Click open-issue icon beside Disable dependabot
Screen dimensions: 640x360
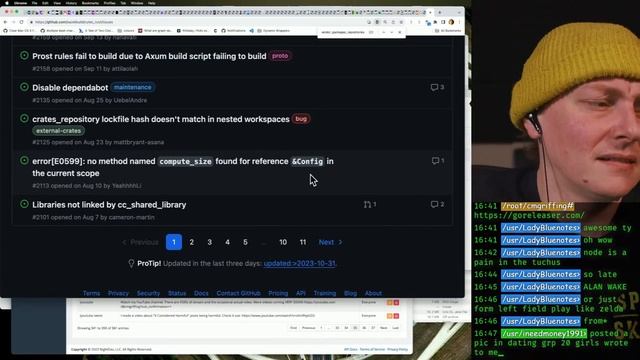pyautogui.click(x=24, y=87)
